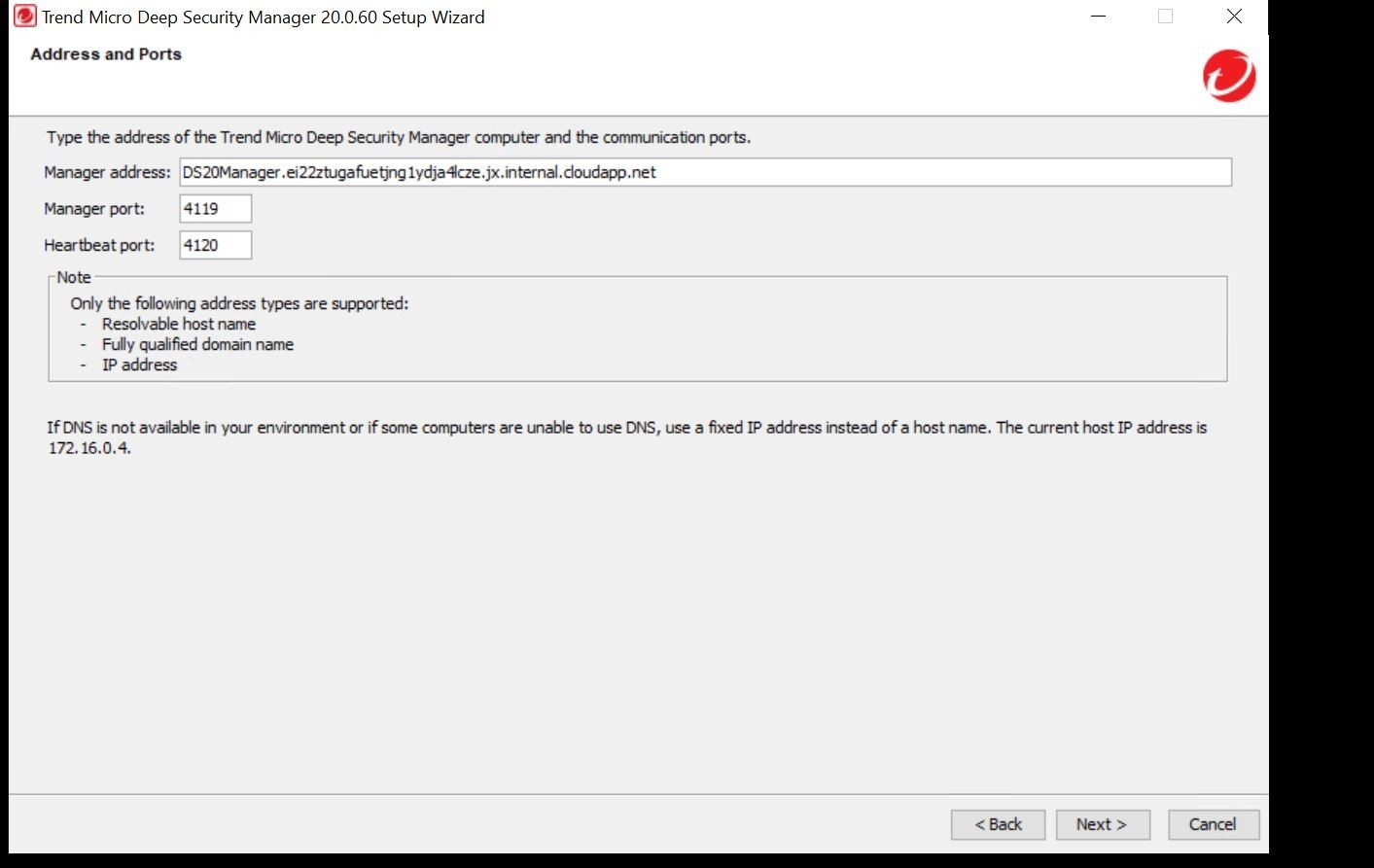1374x868 pixels.
Task: Click "Fully qualified domain name" note line
Action: (197, 344)
